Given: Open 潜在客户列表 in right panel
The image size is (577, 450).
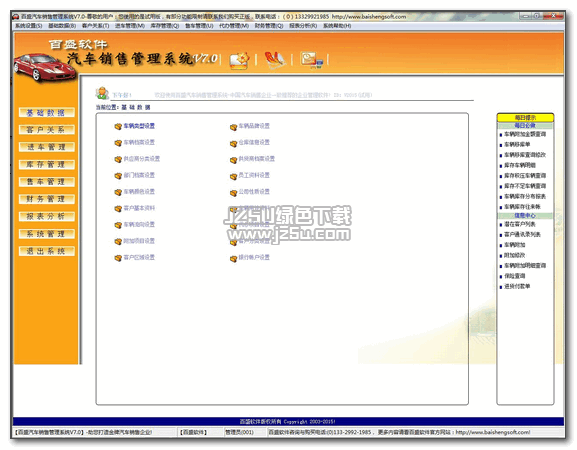Looking at the screenshot, I should coord(520,224).
